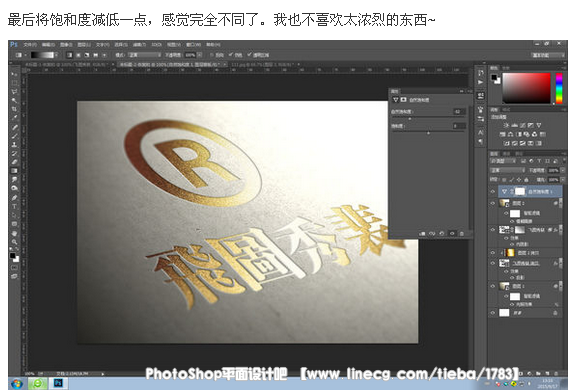Toggle the 透明区域 (Transparency) checkbox

(x=249, y=55)
